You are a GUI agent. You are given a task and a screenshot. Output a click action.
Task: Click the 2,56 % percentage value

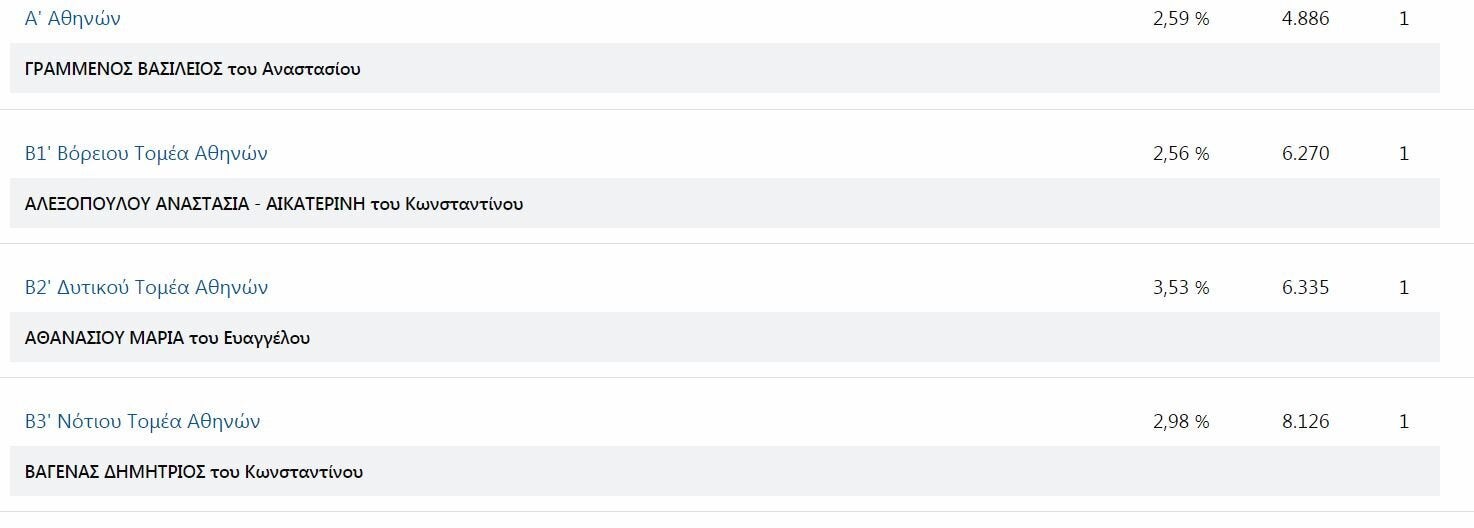click(1181, 153)
